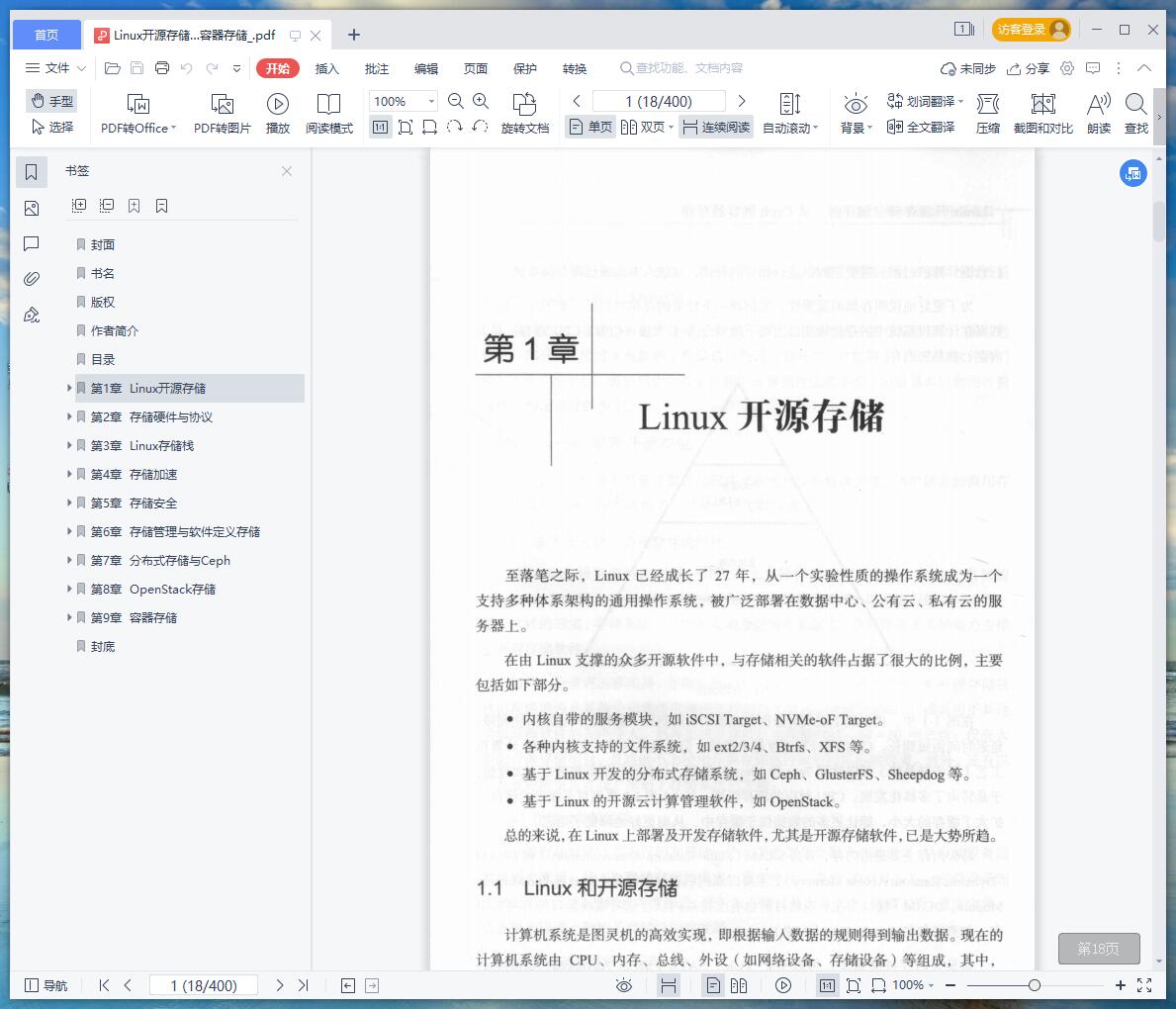Open the signature panel in sidebar
This screenshot has width=1176, height=1009.
click(x=32, y=315)
